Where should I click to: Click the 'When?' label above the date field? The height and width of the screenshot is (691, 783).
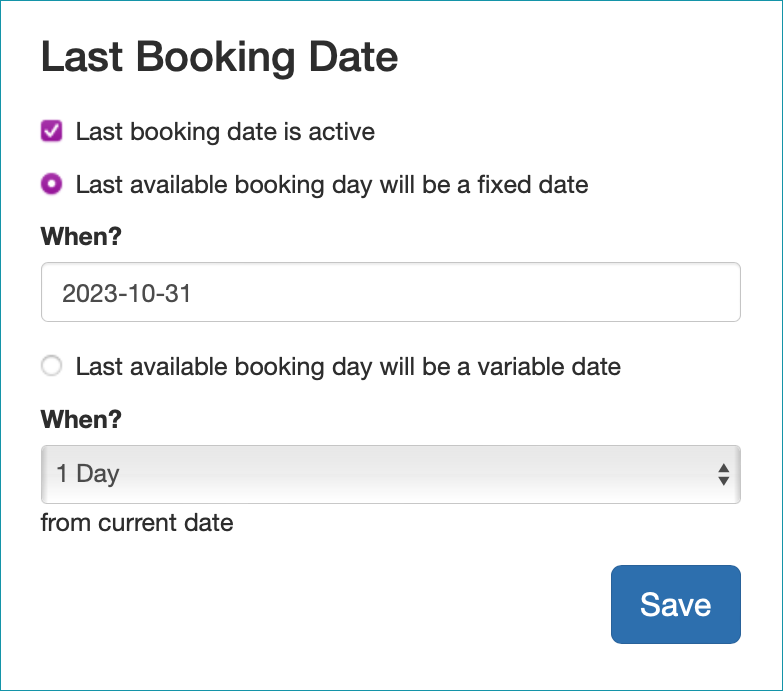coord(81,236)
